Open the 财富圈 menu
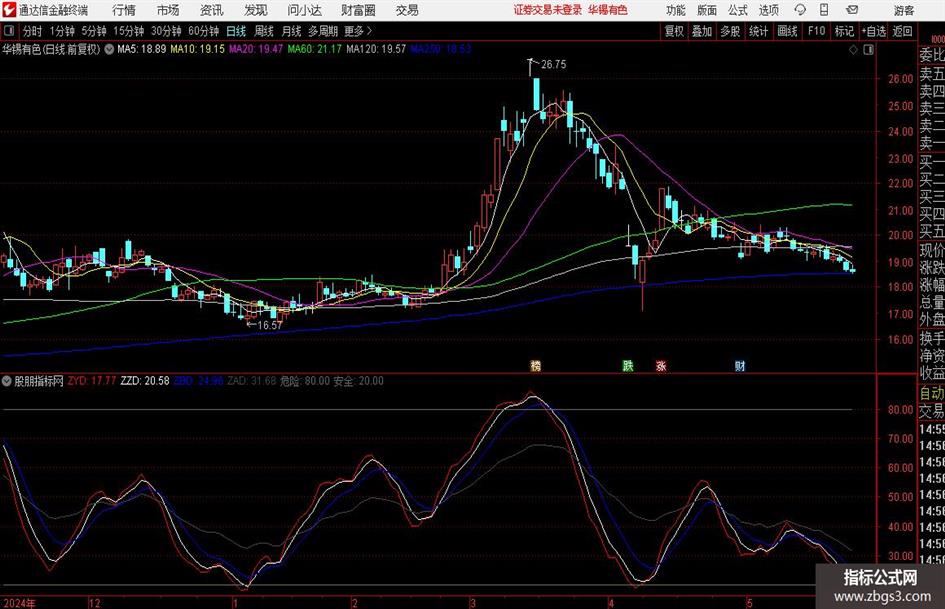Viewport: 945px width, 609px height. (358, 10)
